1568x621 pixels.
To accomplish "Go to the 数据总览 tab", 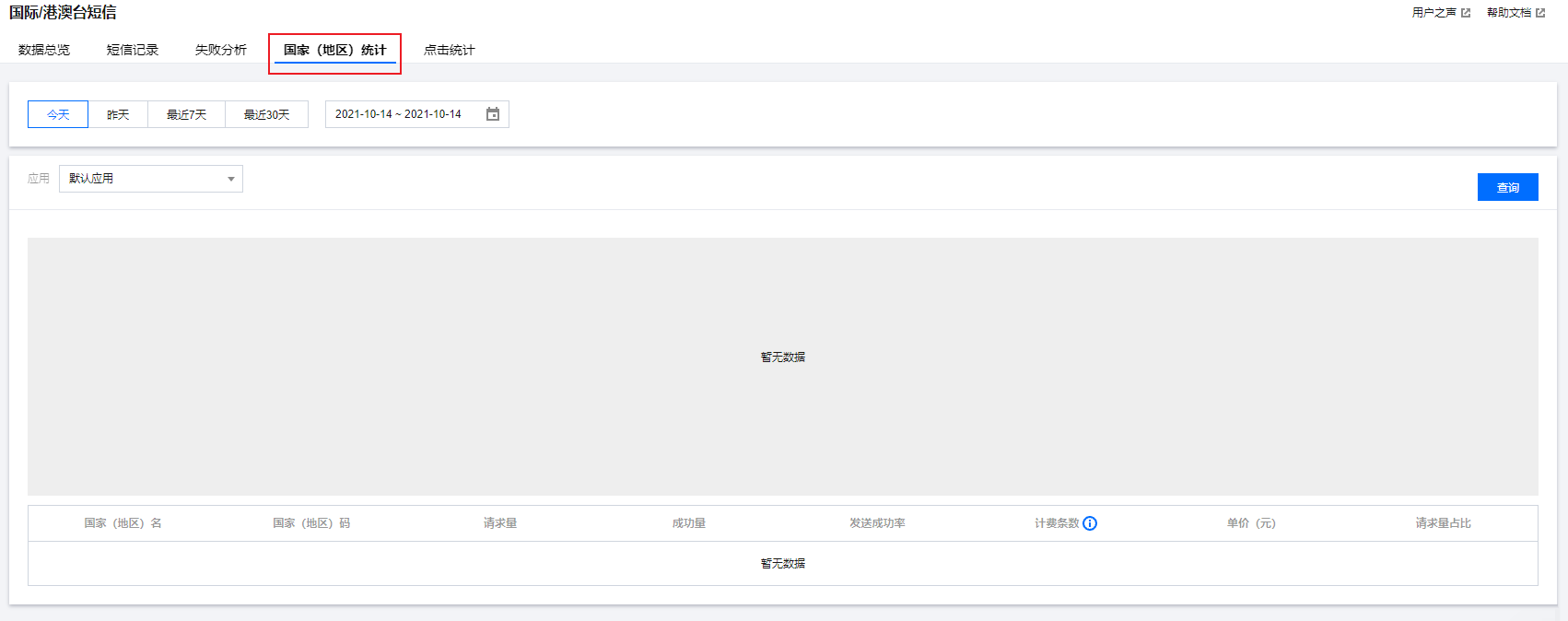I will click(44, 50).
